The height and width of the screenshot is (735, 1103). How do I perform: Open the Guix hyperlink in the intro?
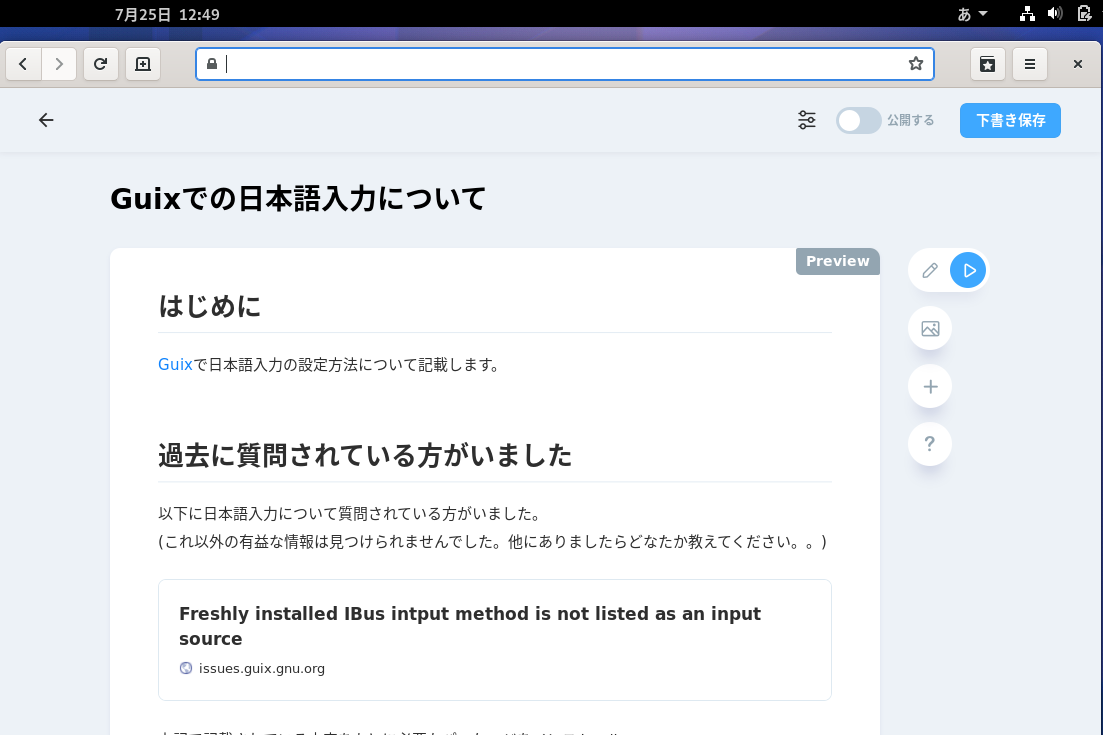175,364
